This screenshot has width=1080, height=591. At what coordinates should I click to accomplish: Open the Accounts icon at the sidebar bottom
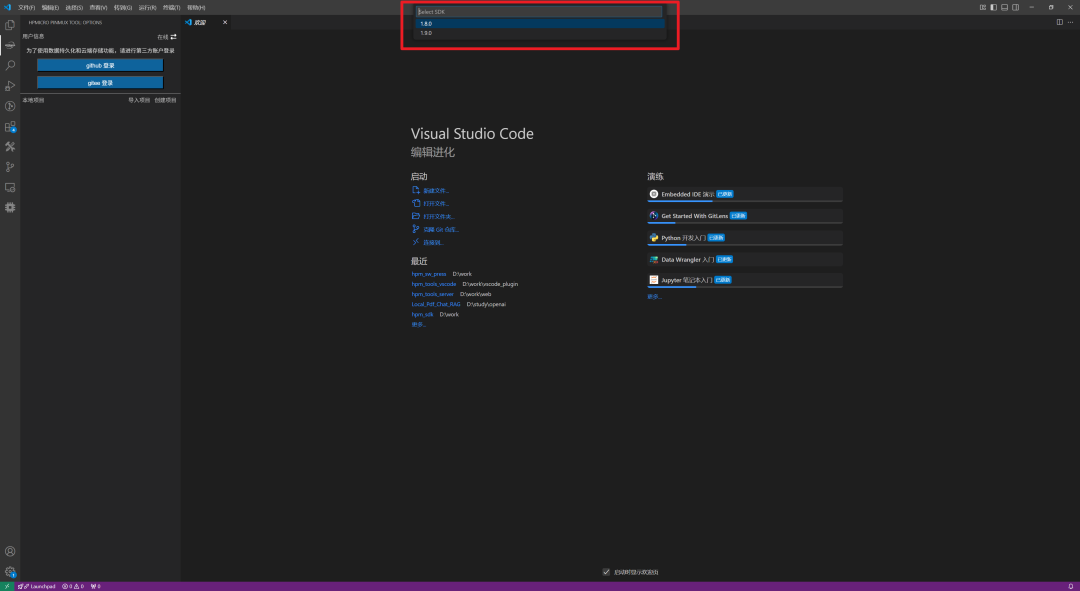(x=10, y=552)
